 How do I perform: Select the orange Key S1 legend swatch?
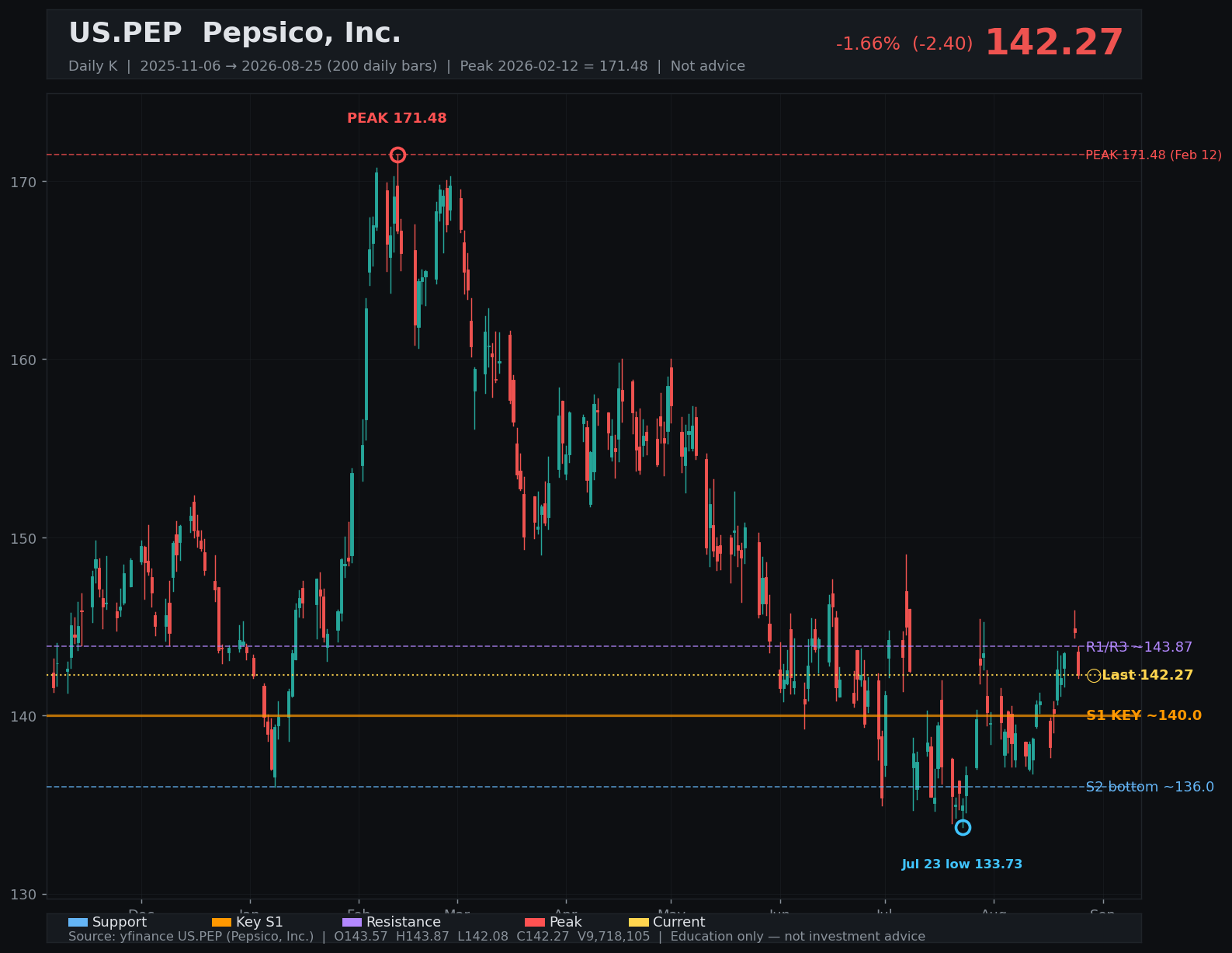click(x=221, y=922)
